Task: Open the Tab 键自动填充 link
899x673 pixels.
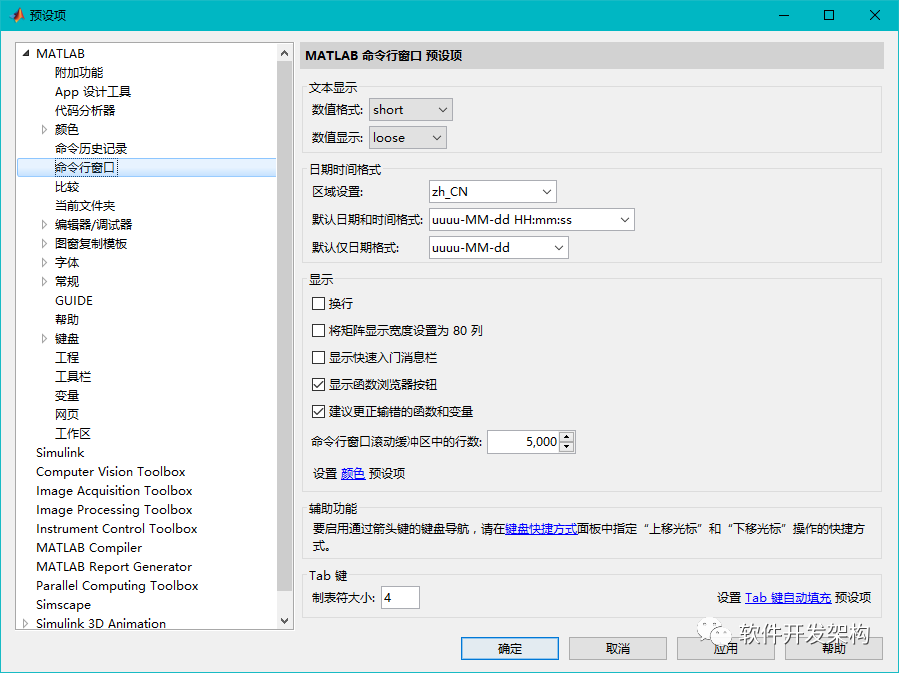Action: click(788, 597)
